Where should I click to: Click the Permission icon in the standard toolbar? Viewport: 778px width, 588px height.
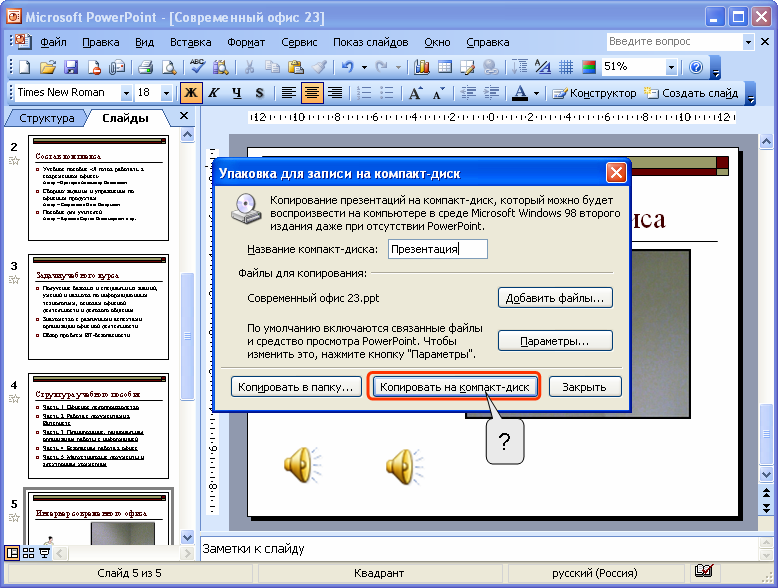(x=94, y=67)
